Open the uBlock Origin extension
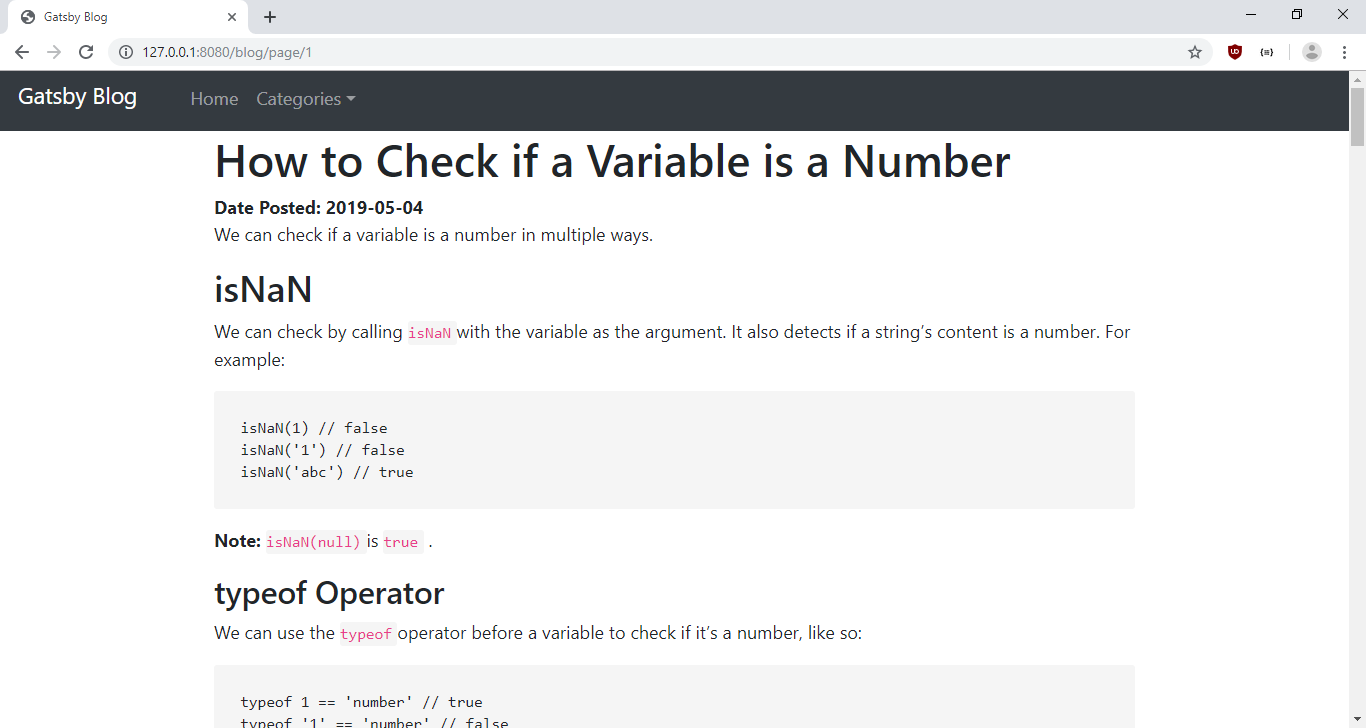 coord(1234,51)
